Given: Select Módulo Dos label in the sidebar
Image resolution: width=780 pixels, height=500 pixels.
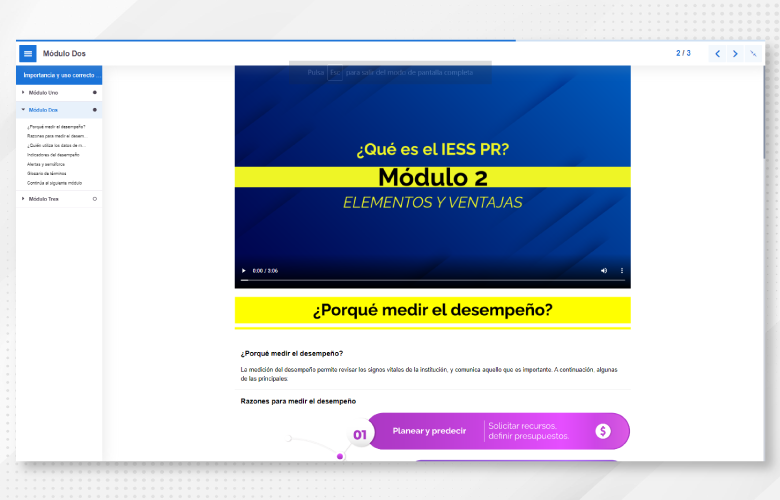Looking at the screenshot, I should tap(43, 110).
